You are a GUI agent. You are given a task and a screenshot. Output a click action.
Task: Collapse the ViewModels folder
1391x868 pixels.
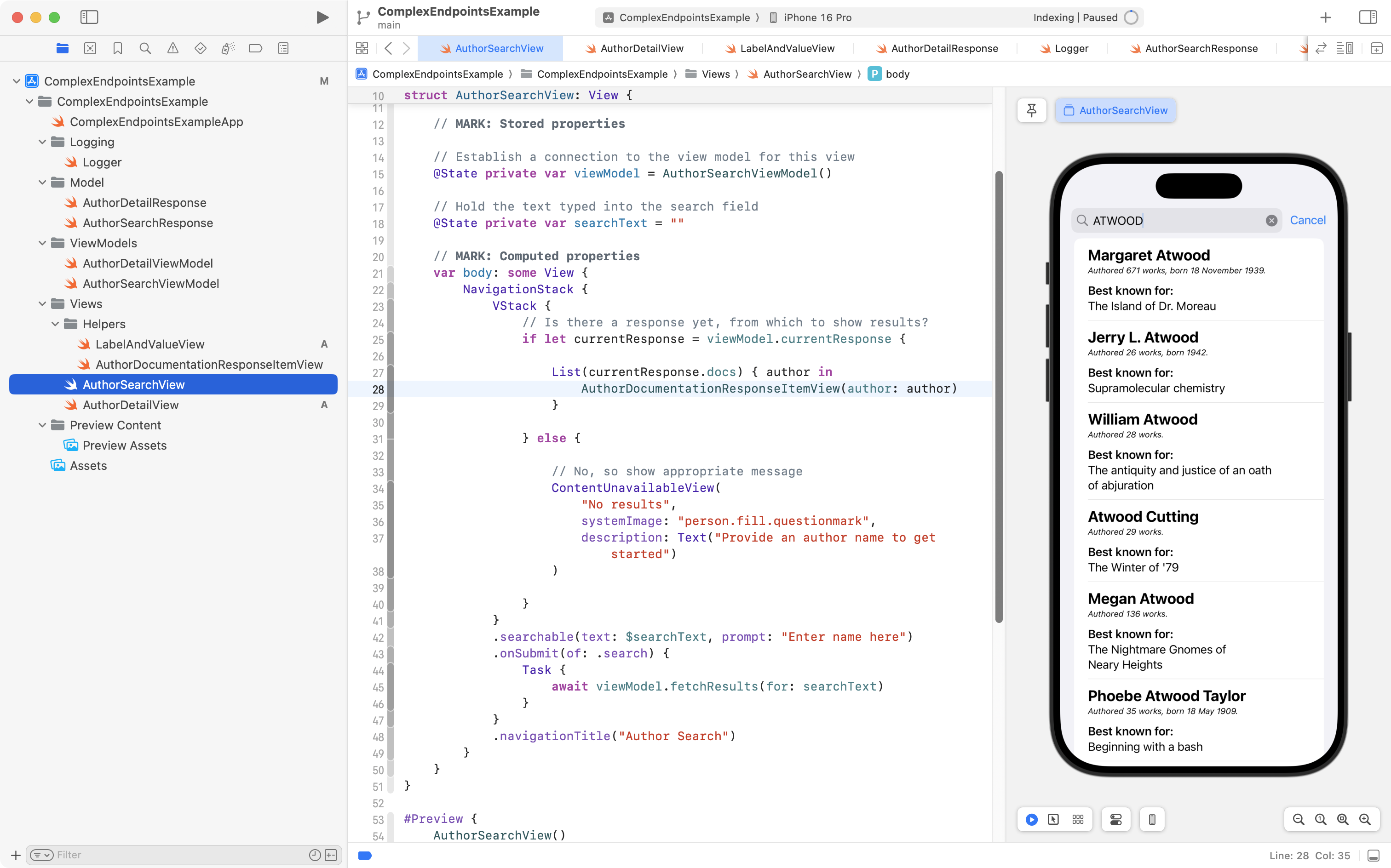[42, 243]
